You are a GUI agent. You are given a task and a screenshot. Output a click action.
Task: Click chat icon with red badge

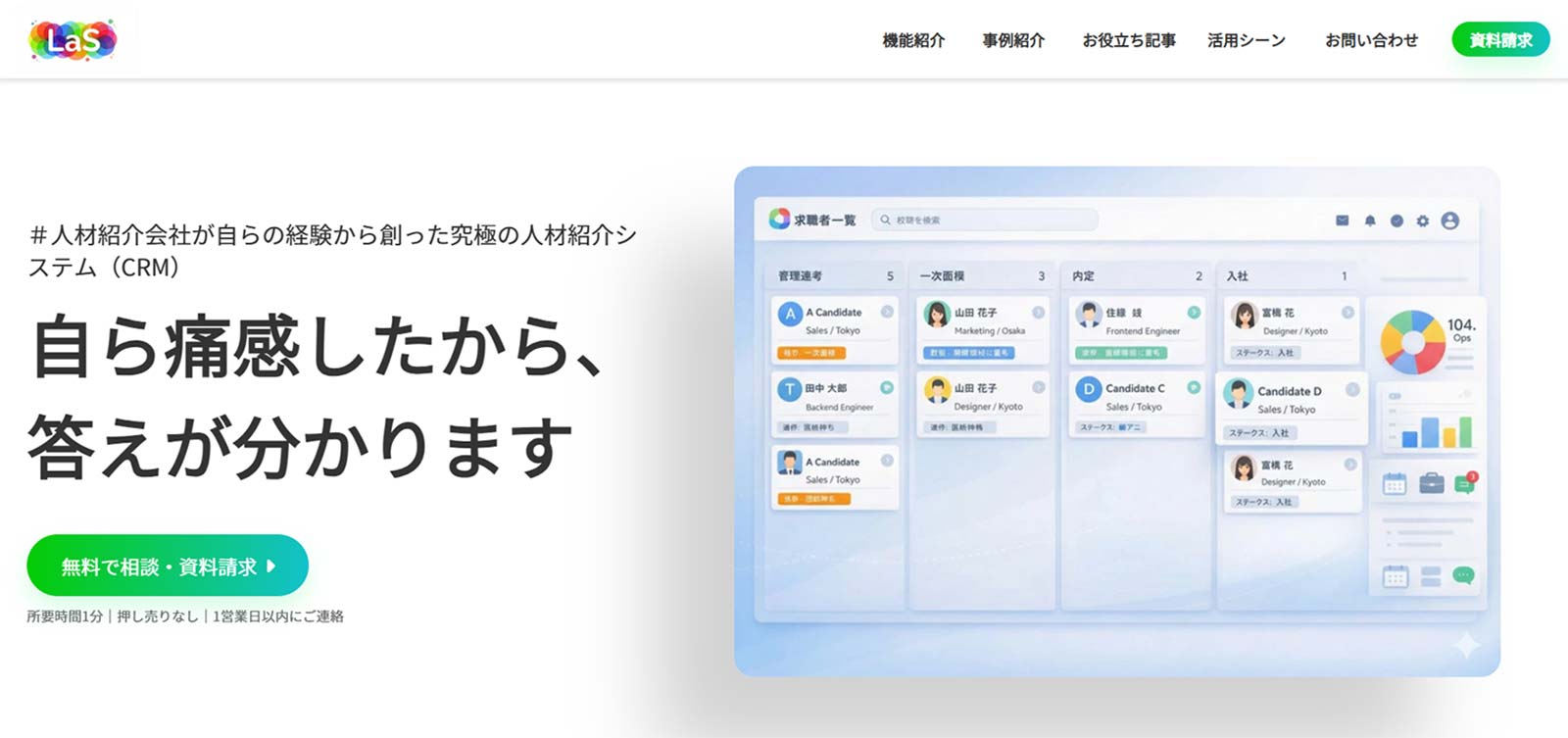(1465, 483)
